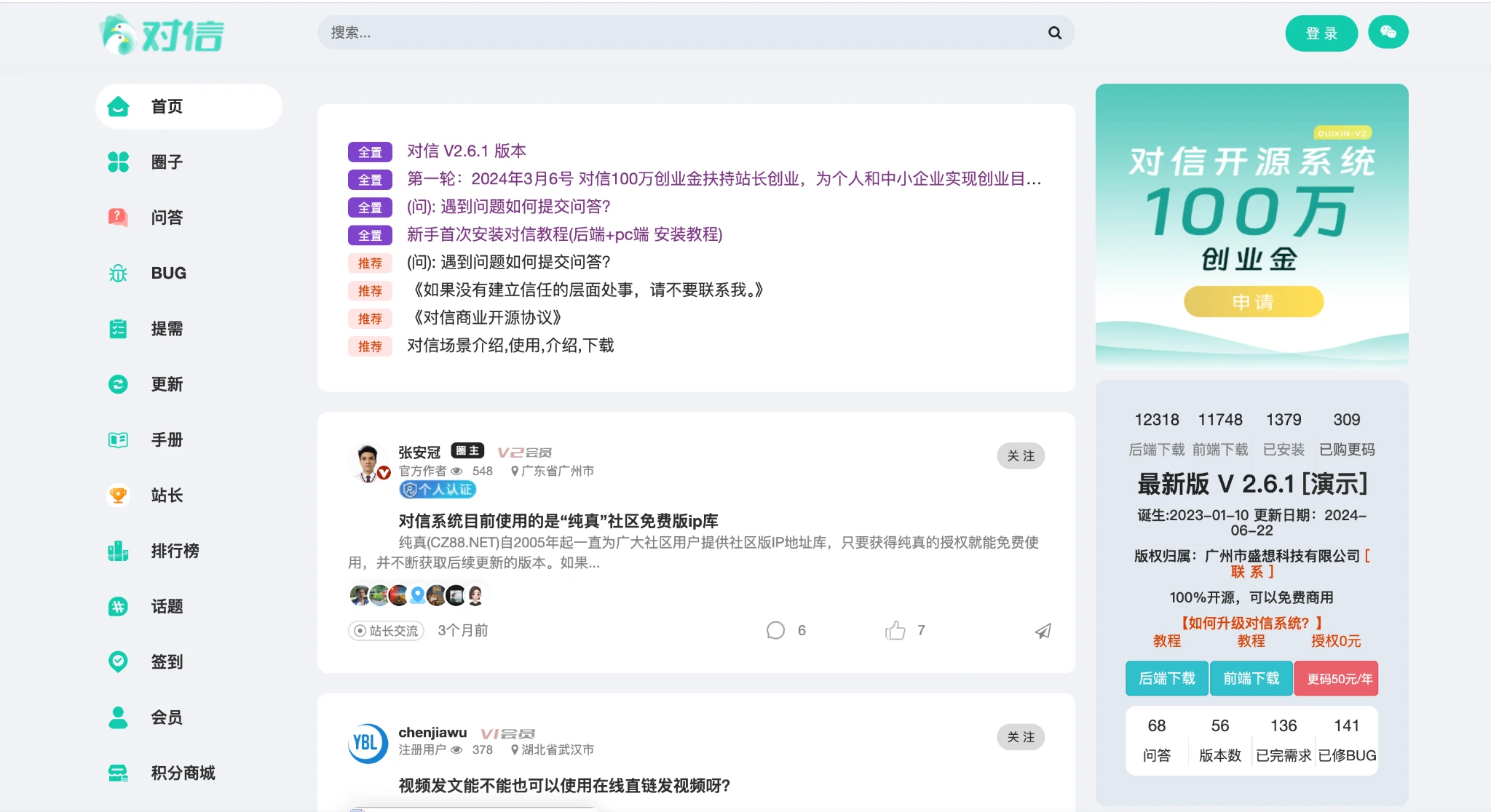Click the 56 版本数 stat
The image size is (1491, 812).
[x=1220, y=740]
